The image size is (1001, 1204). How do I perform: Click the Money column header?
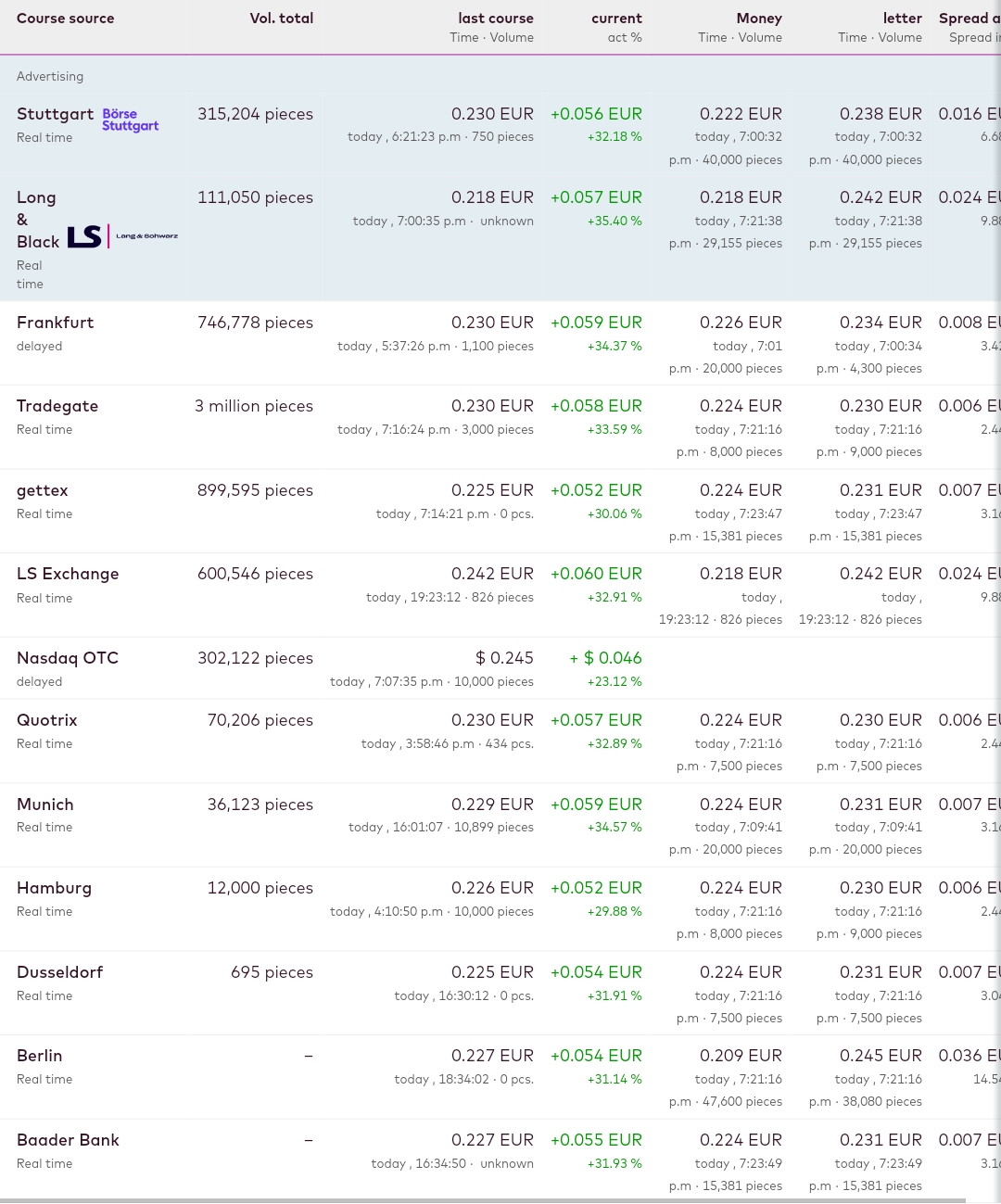click(759, 19)
